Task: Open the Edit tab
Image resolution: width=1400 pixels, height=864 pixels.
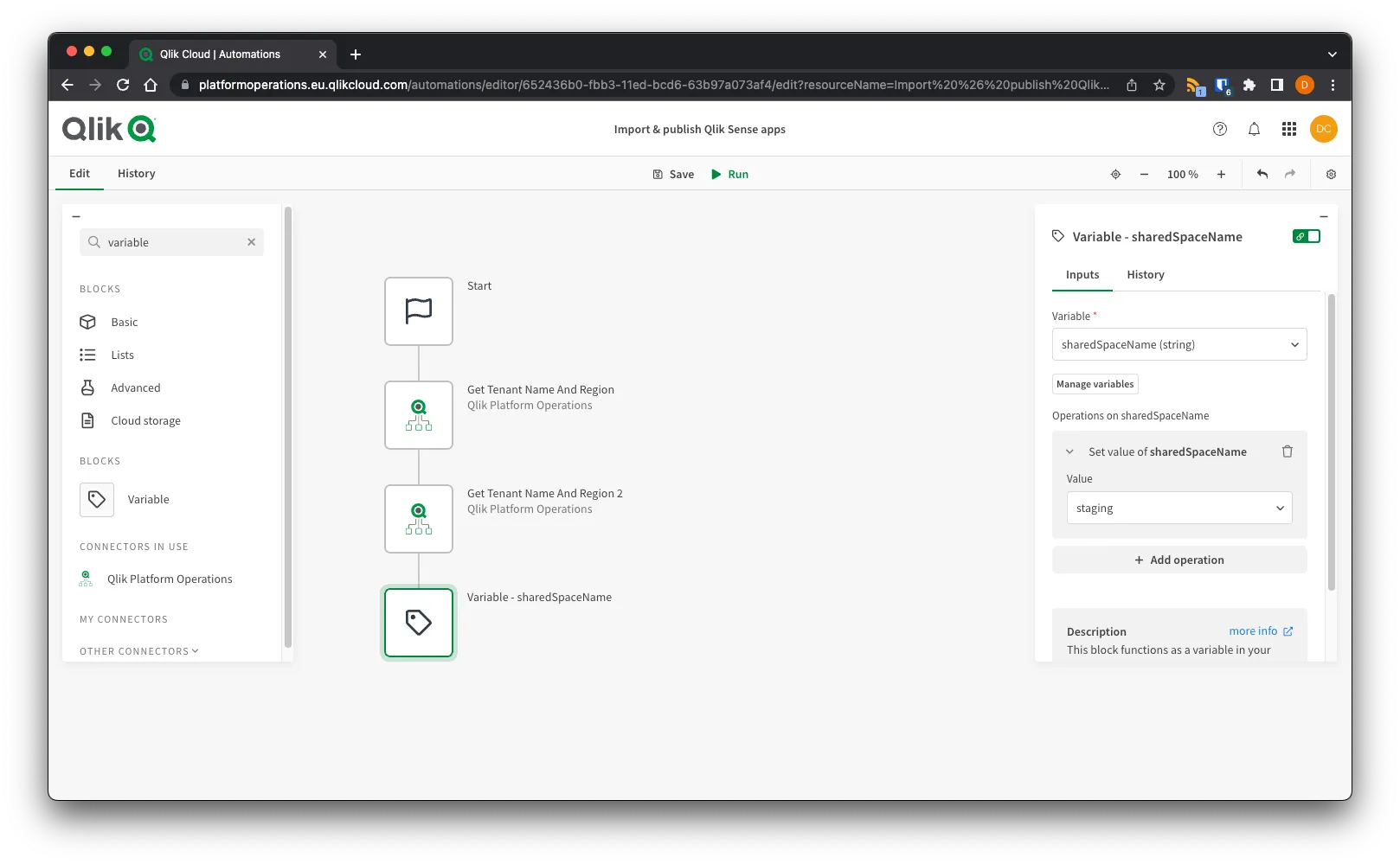Action: tap(79, 173)
